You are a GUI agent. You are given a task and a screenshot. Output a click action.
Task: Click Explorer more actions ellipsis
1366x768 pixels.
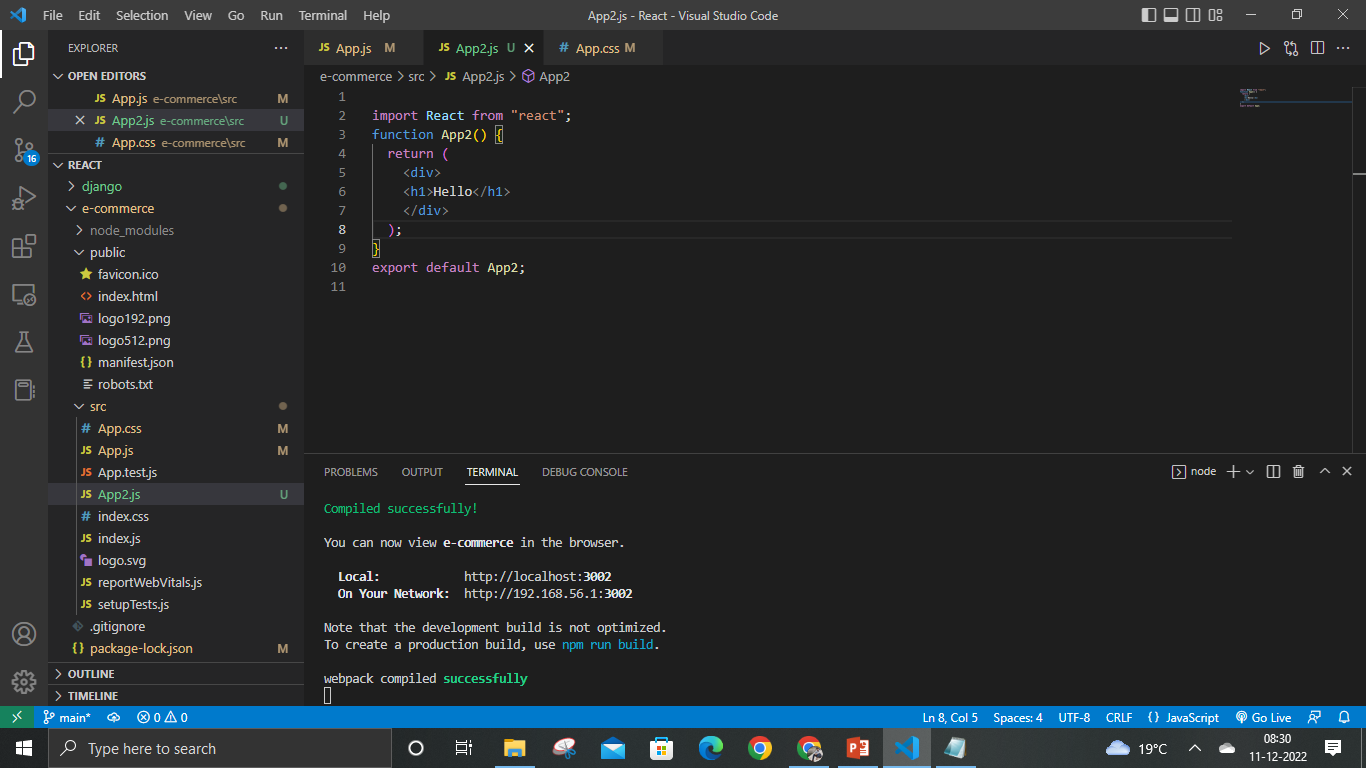[x=281, y=48]
